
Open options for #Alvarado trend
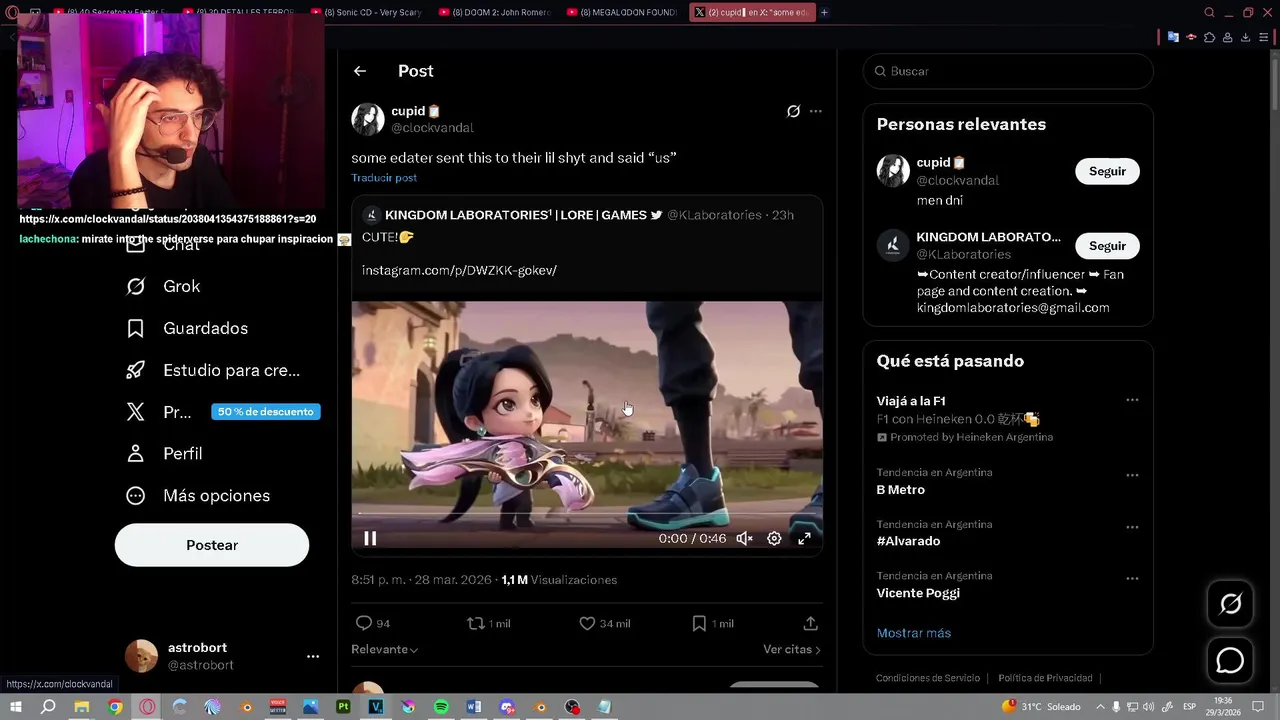(1132, 527)
